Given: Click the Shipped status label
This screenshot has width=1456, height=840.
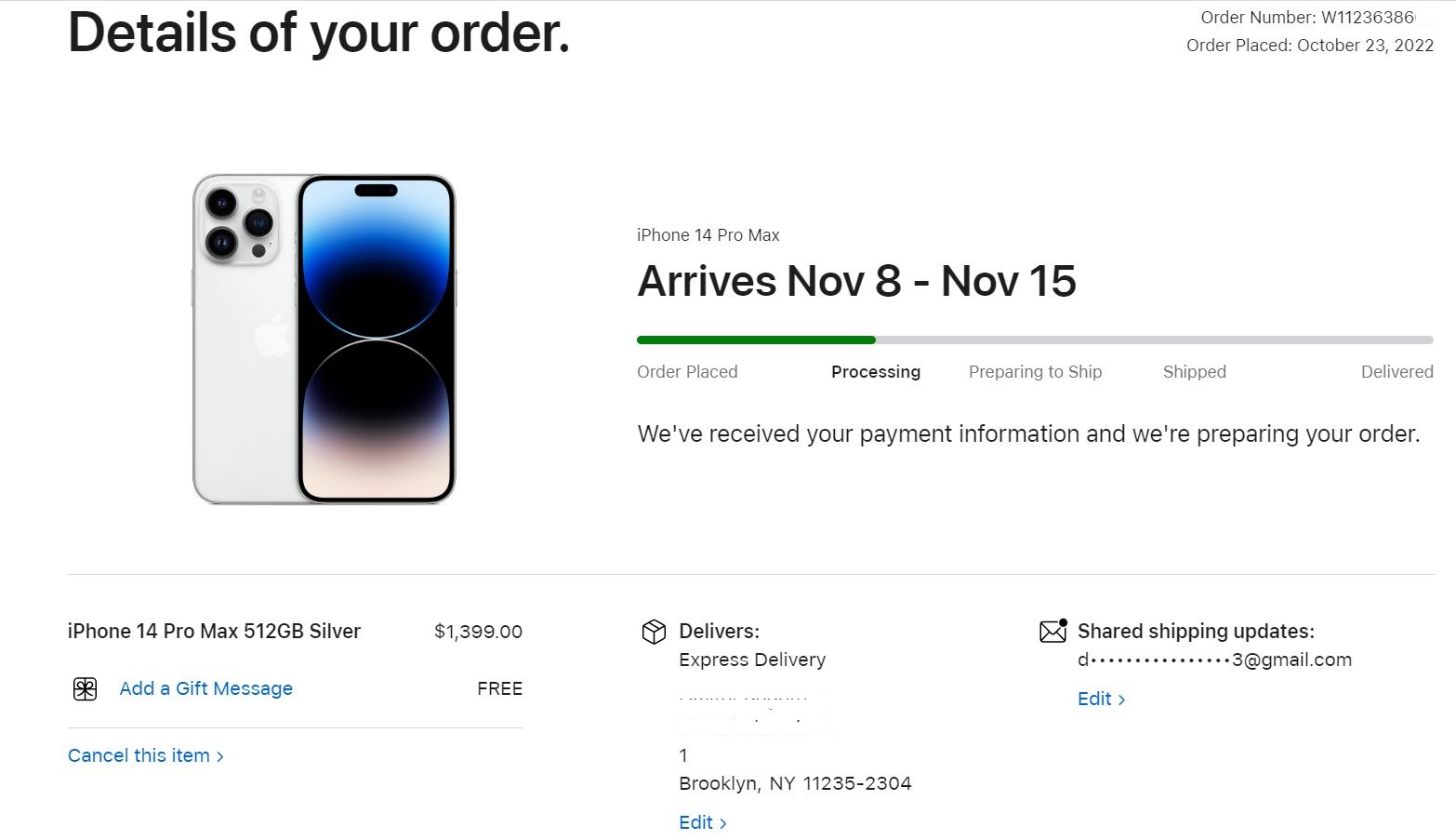Looking at the screenshot, I should click(x=1194, y=371).
